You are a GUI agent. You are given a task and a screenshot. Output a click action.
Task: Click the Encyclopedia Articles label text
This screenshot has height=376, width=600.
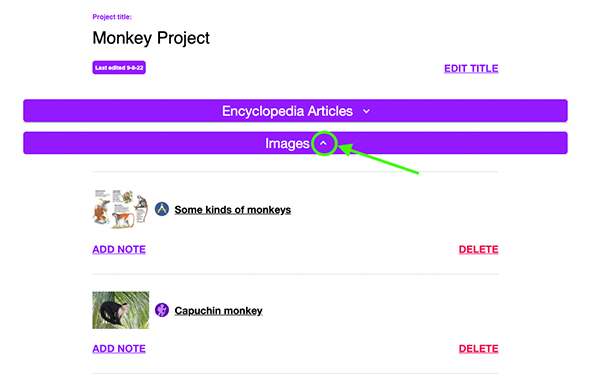(x=287, y=111)
